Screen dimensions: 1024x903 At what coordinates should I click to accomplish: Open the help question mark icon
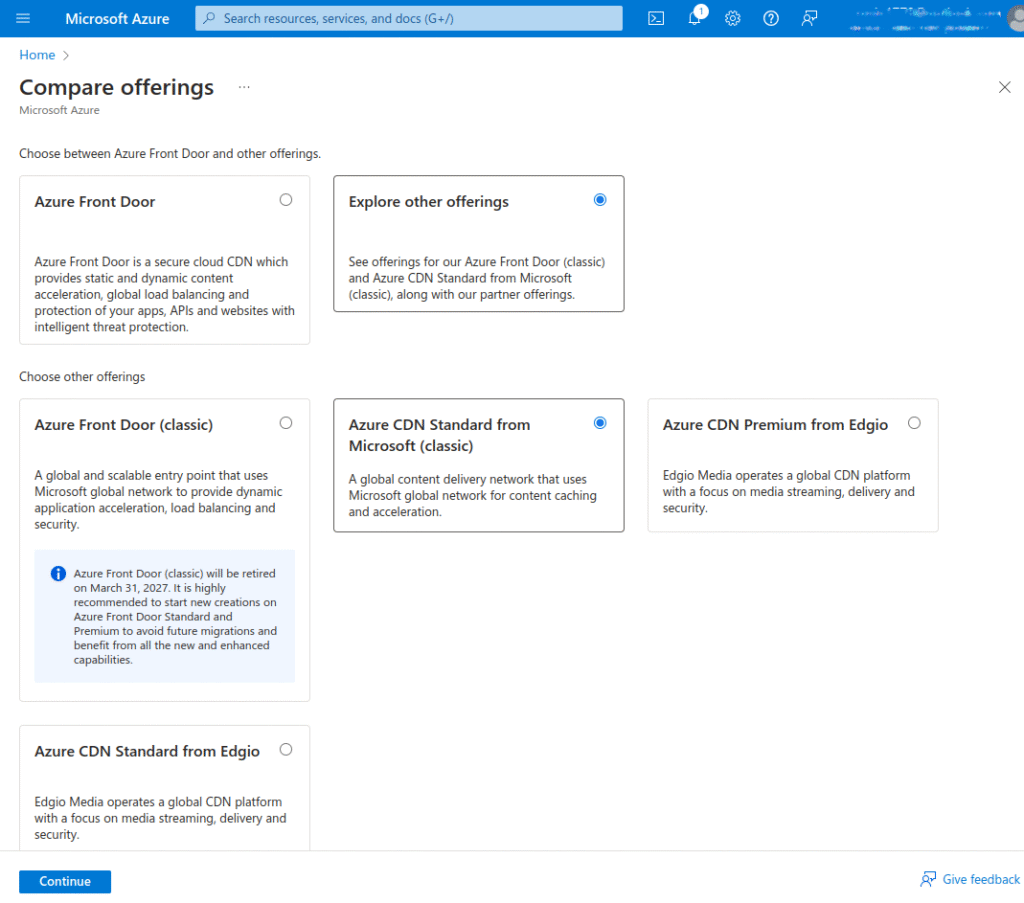(771, 18)
